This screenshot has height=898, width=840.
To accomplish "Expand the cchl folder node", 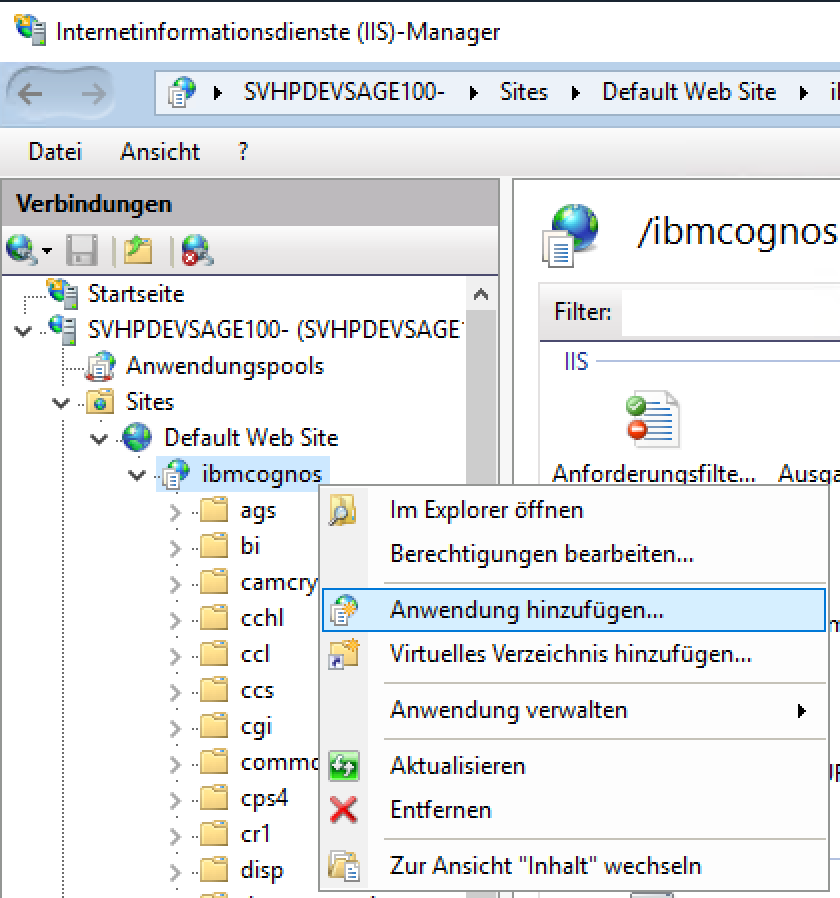I will point(175,619).
